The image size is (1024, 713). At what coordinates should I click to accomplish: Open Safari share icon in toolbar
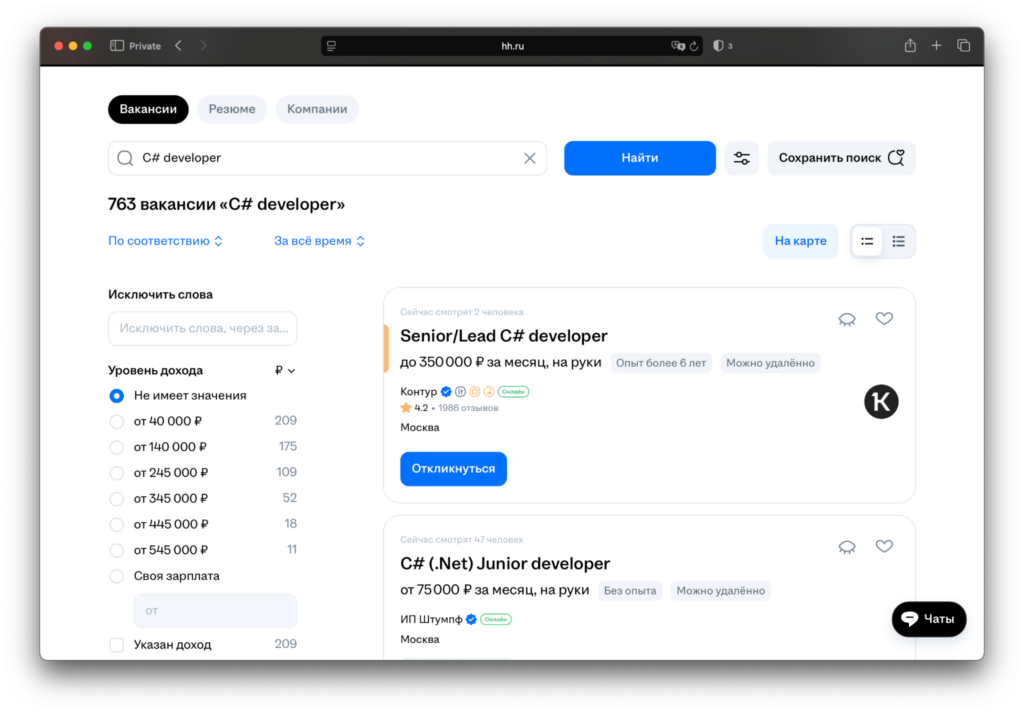pos(910,46)
